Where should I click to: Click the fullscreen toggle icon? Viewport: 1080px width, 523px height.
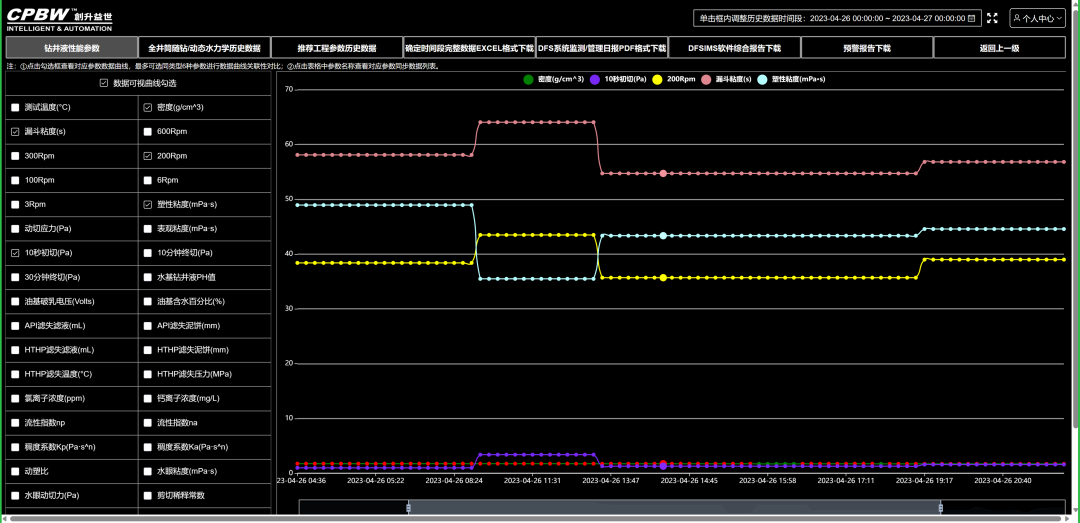993,19
